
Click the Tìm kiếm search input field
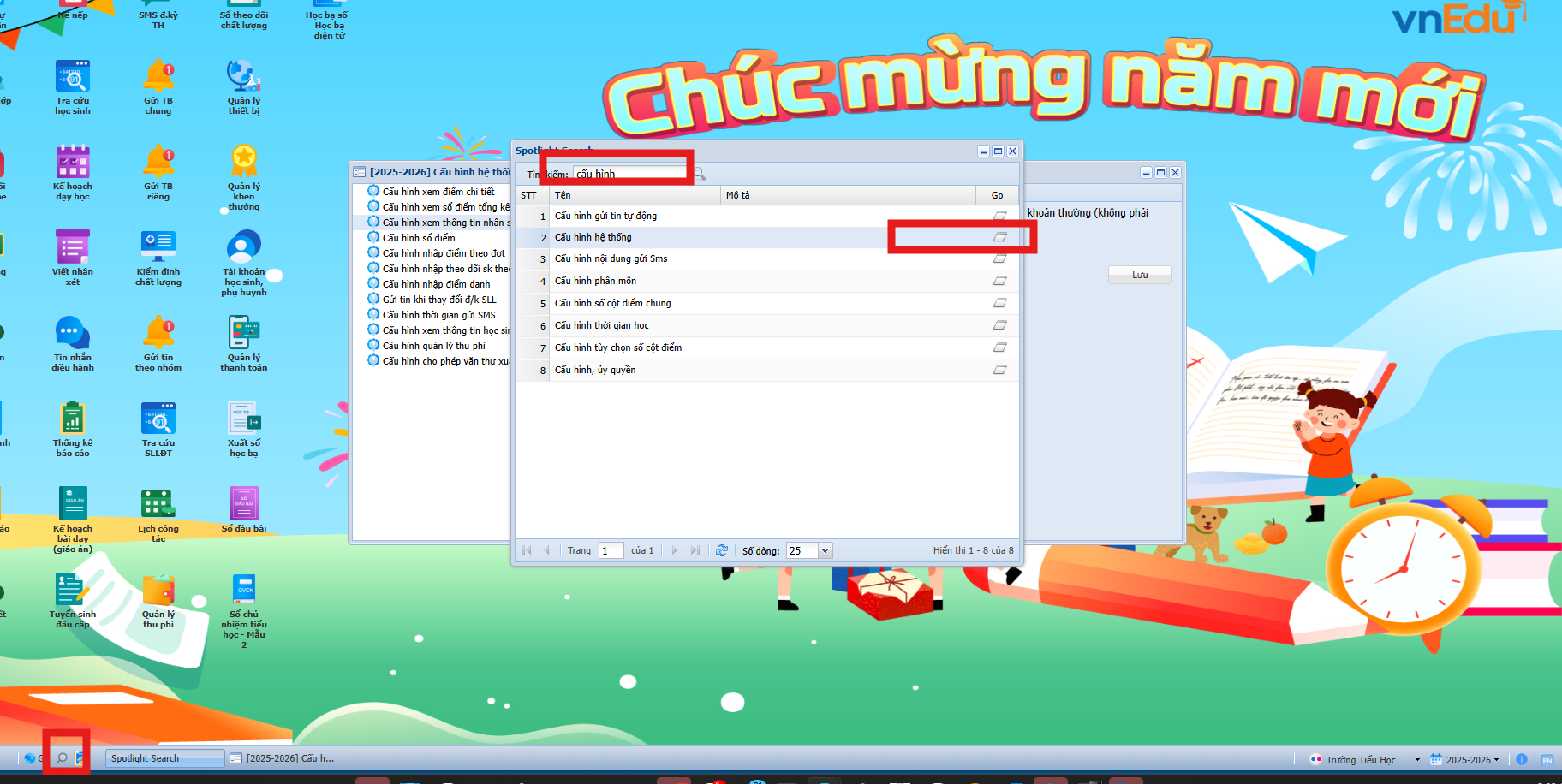tap(631, 174)
